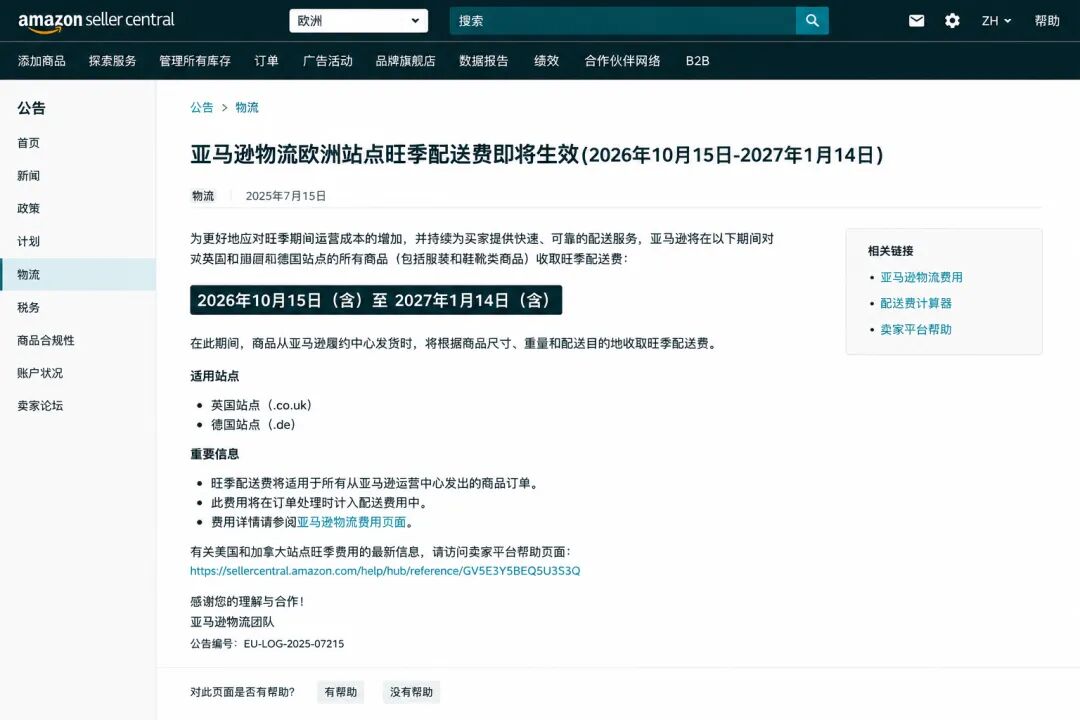The image size is (1080, 720).
Task: Open the sellercentral.amazon.com help URL
Action: tap(385, 570)
